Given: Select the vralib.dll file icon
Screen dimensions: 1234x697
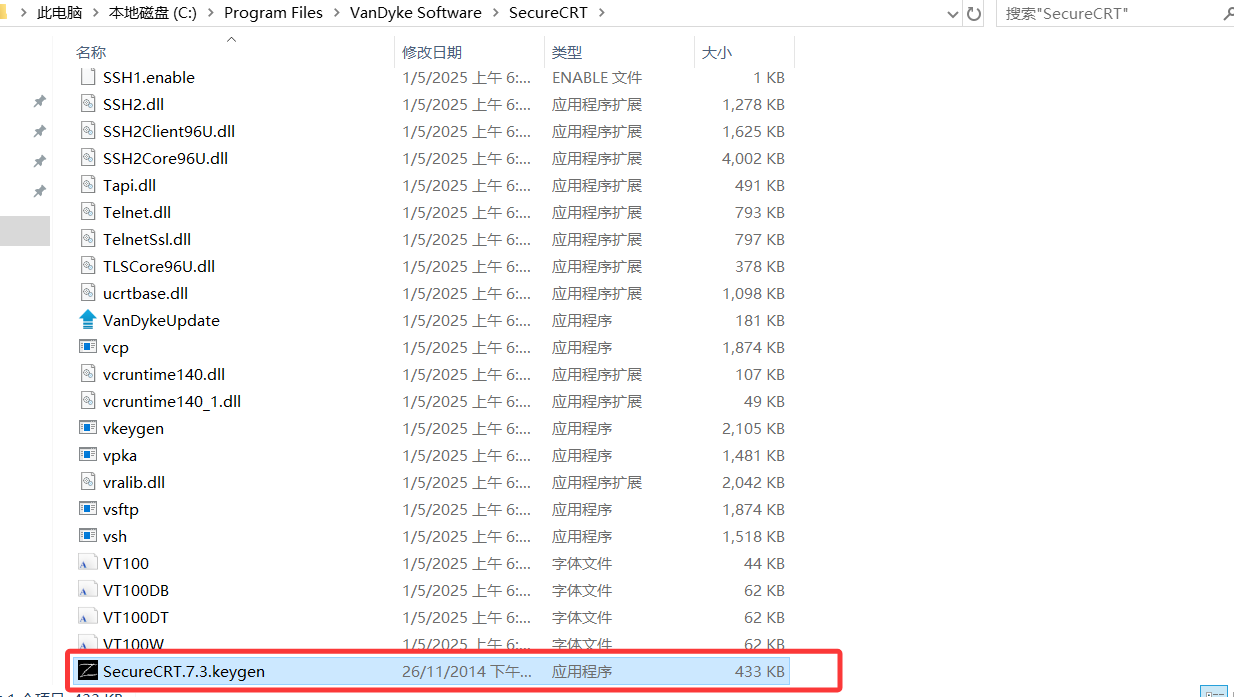Looking at the screenshot, I should (88, 482).
